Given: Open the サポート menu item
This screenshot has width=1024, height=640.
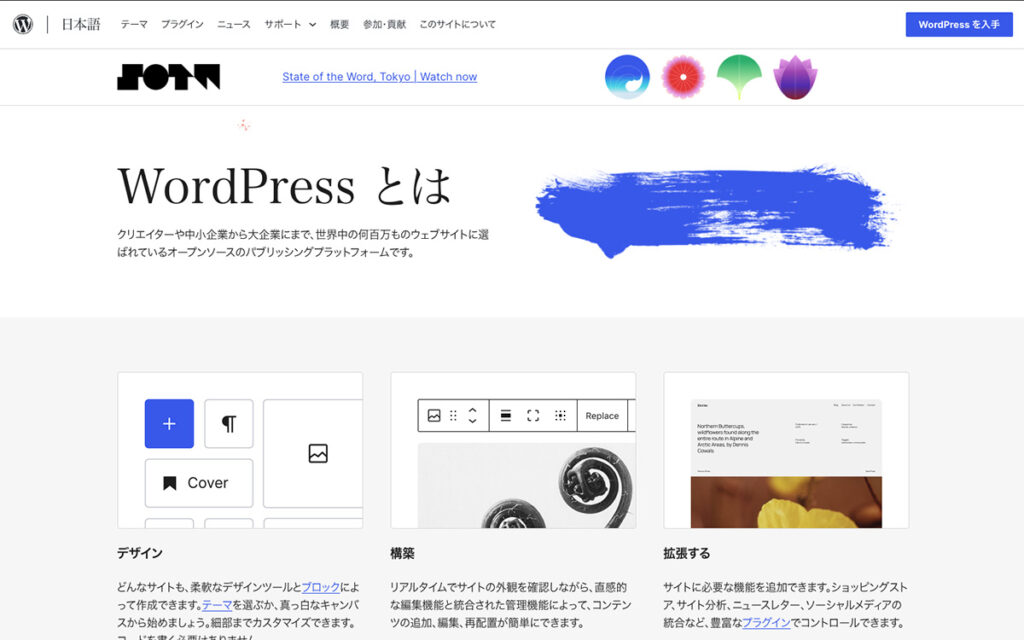Looking at the screenshot, I should tap(283, 24).
